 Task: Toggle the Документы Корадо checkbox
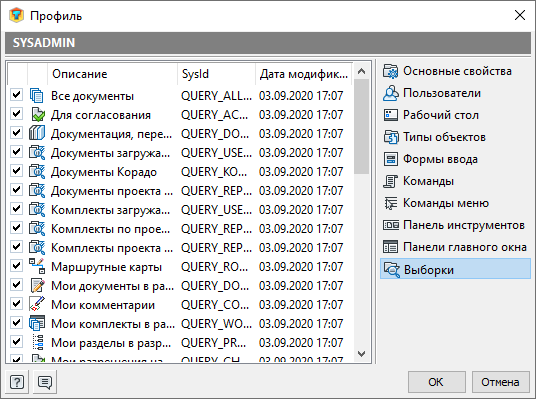tap(16, 170)
